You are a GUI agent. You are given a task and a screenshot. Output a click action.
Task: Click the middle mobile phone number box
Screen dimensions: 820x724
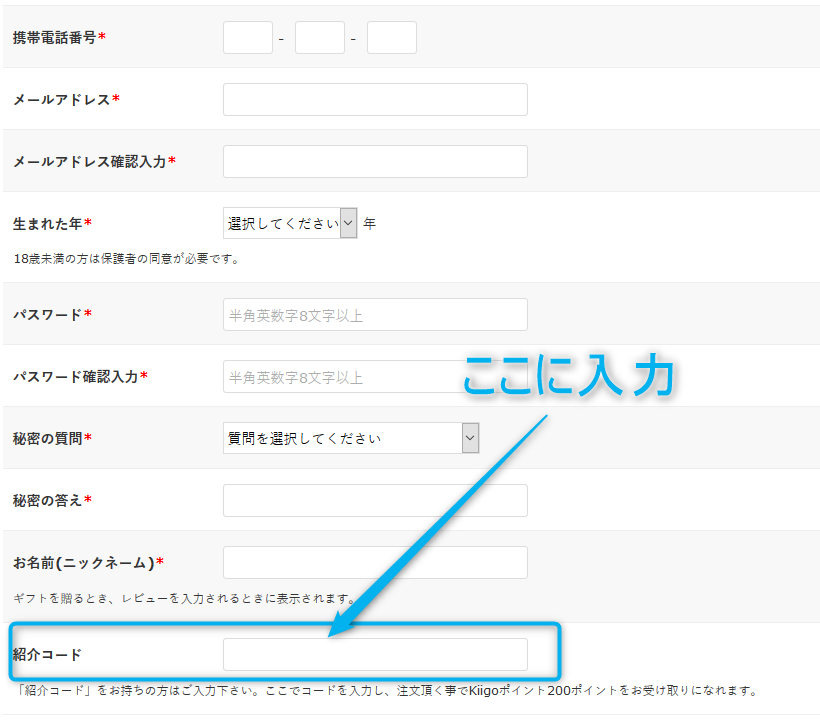click(x=319, y=37)
